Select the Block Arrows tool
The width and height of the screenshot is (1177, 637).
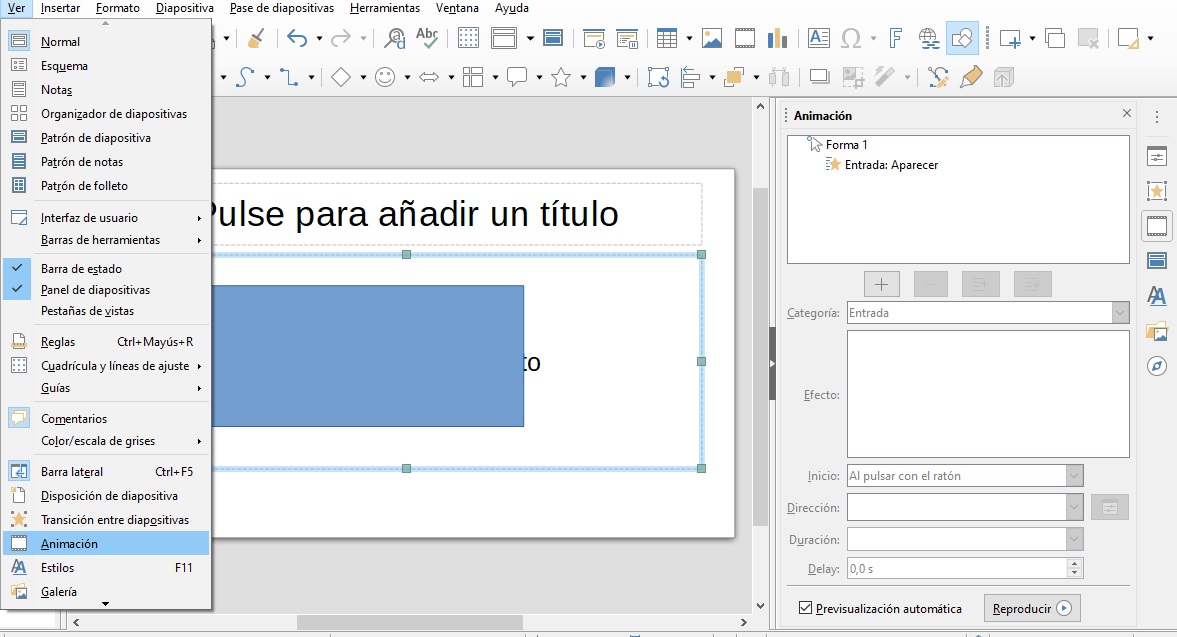(x=429, y=77)
